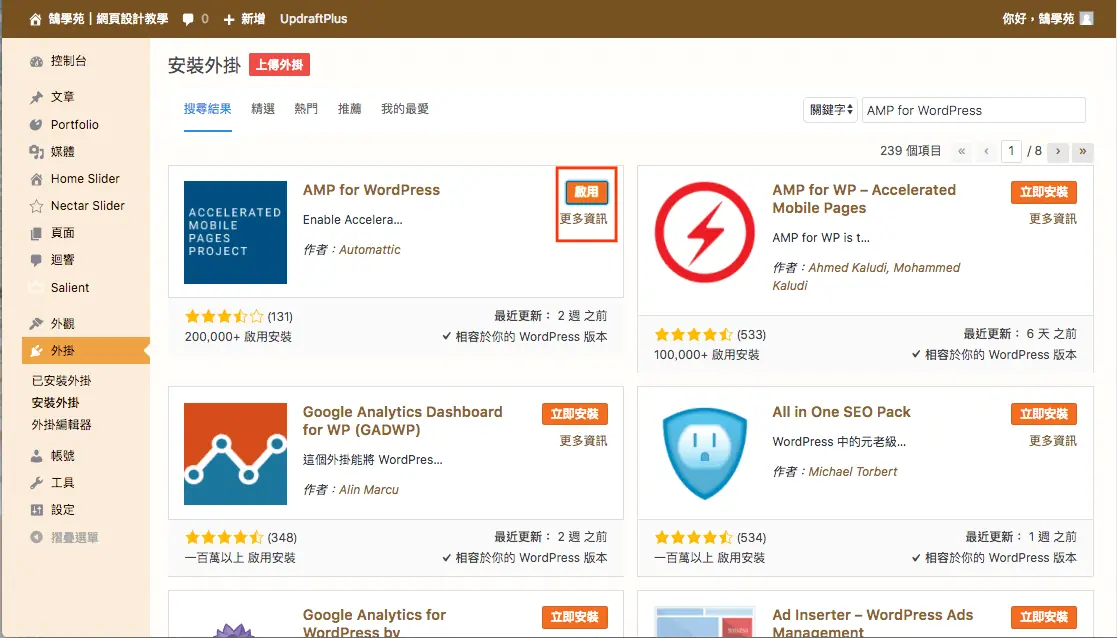1117x638 pixels.
Task: Open 更多資訊 for AMP for WP
Action: click(x=1053, y=219)
